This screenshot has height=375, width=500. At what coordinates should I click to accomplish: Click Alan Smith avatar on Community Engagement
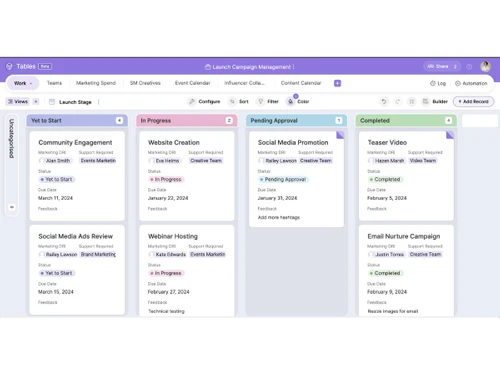tap(42, 160)
